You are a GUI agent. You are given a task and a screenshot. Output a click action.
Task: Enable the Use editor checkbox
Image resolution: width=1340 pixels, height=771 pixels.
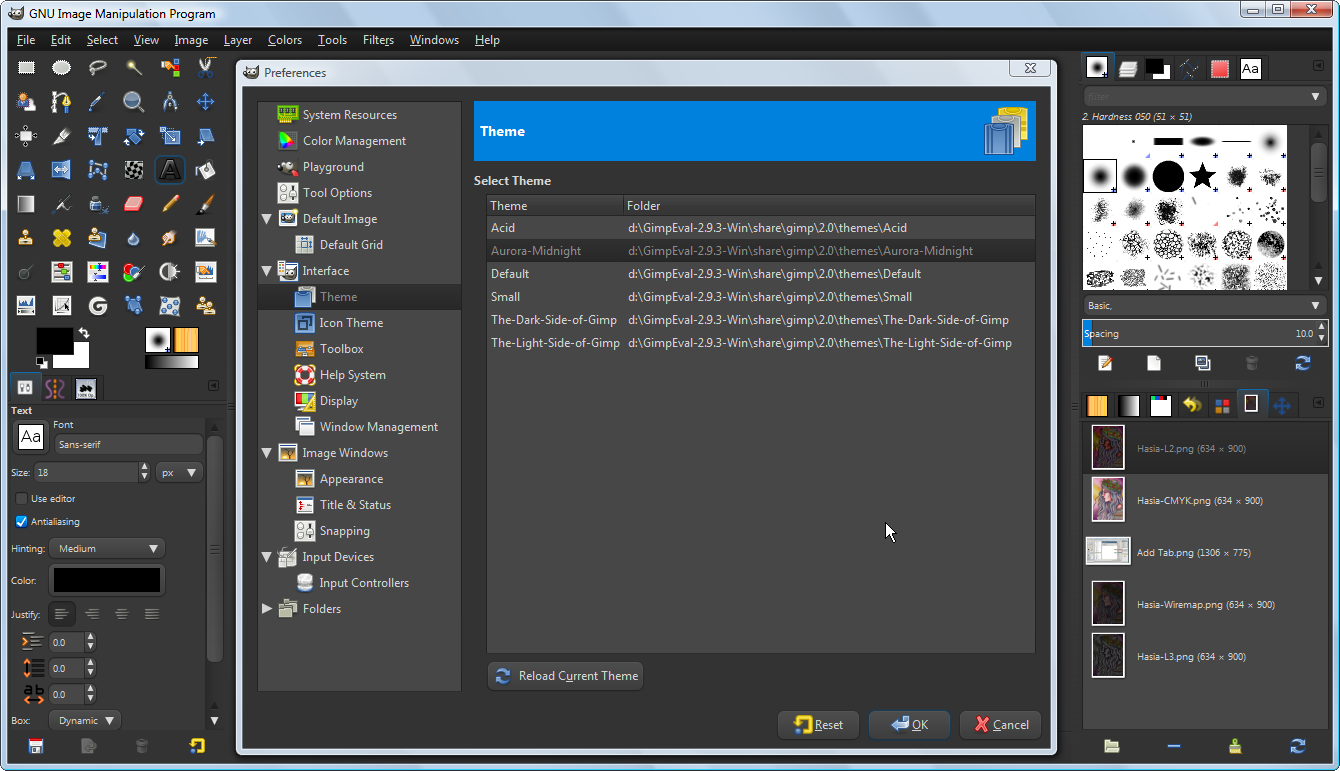[21, 498]
